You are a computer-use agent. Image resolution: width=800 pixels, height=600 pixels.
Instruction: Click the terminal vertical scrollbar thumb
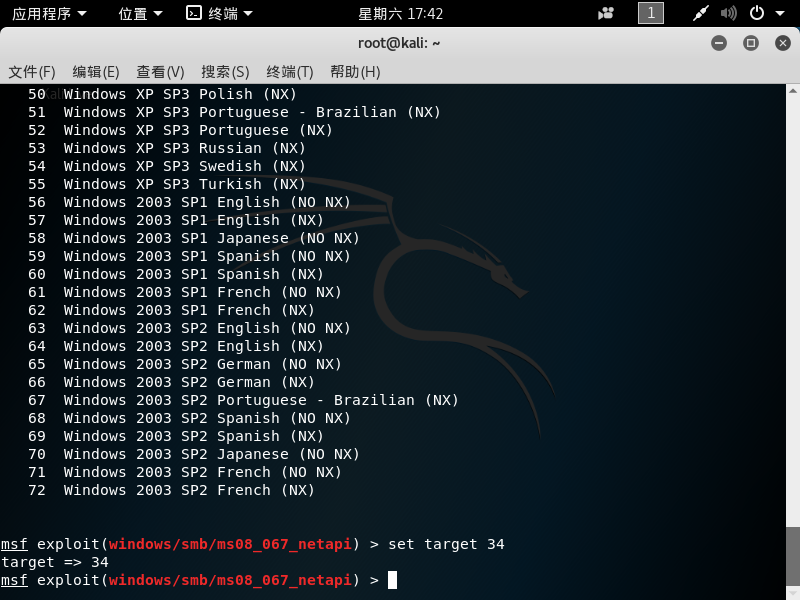click(x=792, y=557)
